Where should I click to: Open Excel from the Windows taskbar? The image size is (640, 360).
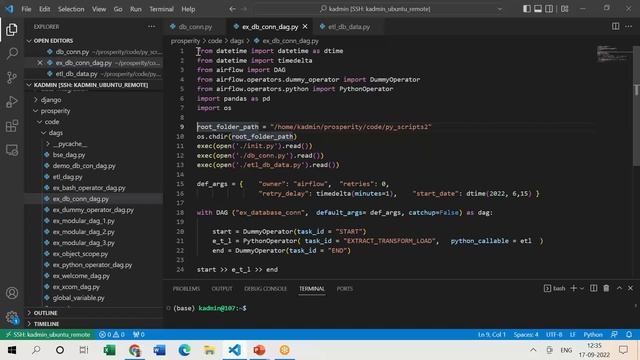tap(109, 350)
